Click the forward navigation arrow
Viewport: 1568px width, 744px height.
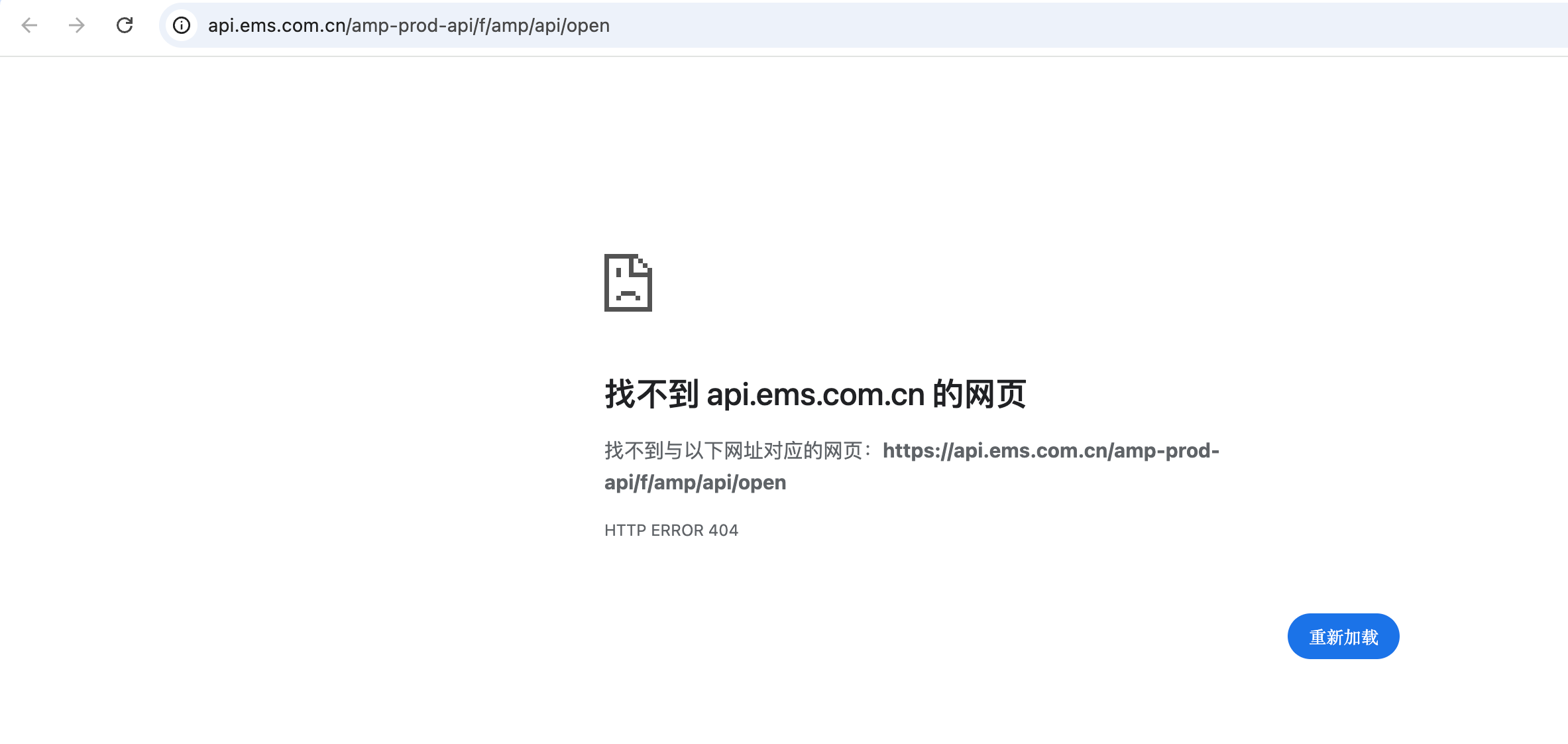[77, 25]
